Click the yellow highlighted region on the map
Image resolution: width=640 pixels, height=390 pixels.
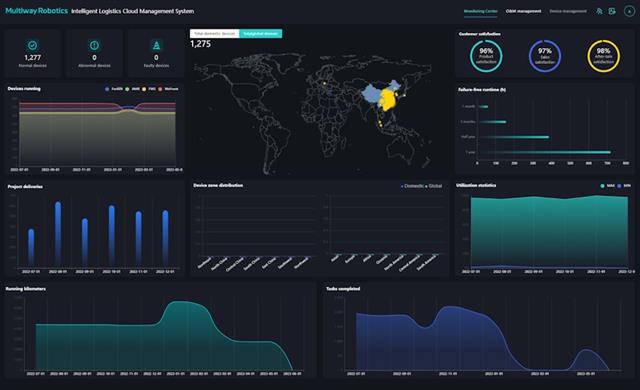[389, 101]
